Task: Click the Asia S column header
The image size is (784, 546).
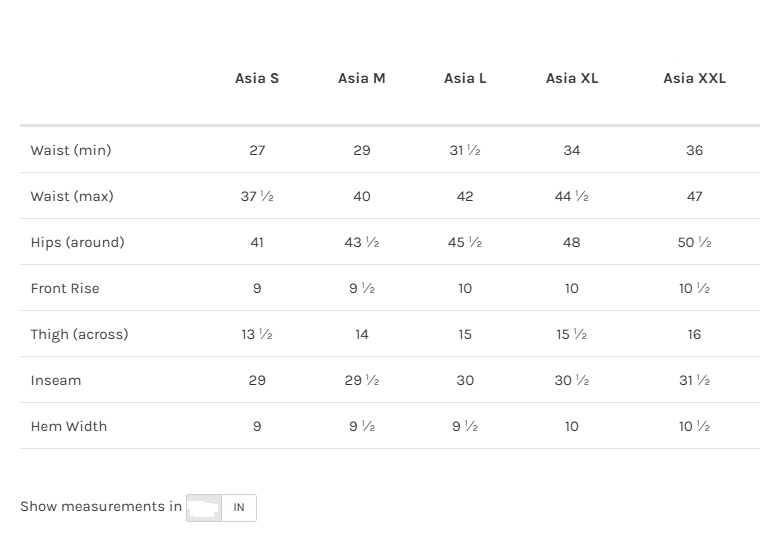Action: (257, 78)
